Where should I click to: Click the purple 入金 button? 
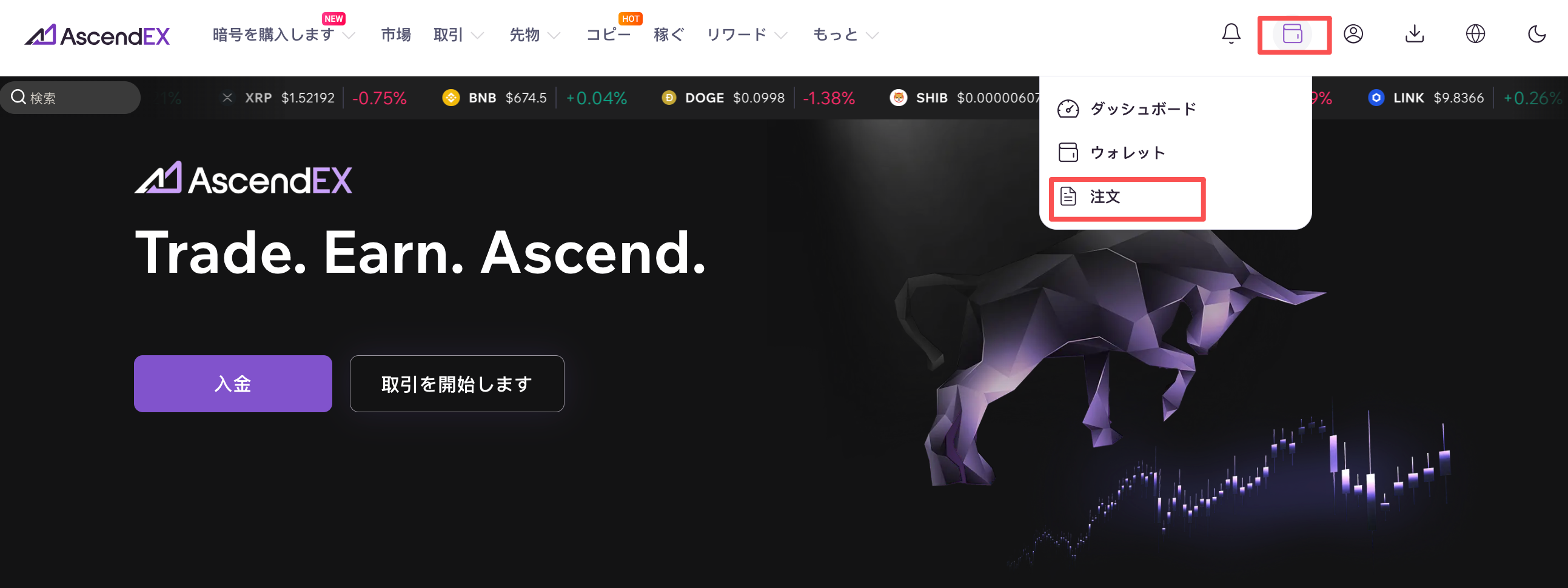point(233,384)
